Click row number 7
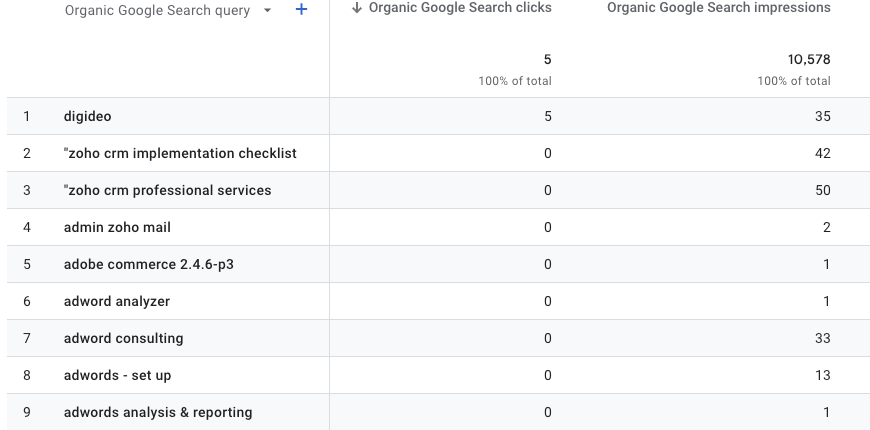Image resolution: width=870 pixels, height=430 pixels. [x=27, y=338]
